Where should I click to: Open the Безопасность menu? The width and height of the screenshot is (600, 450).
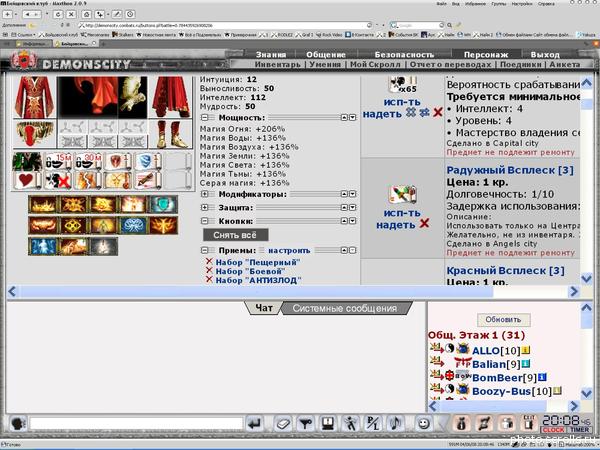click(x=404, y=54)
